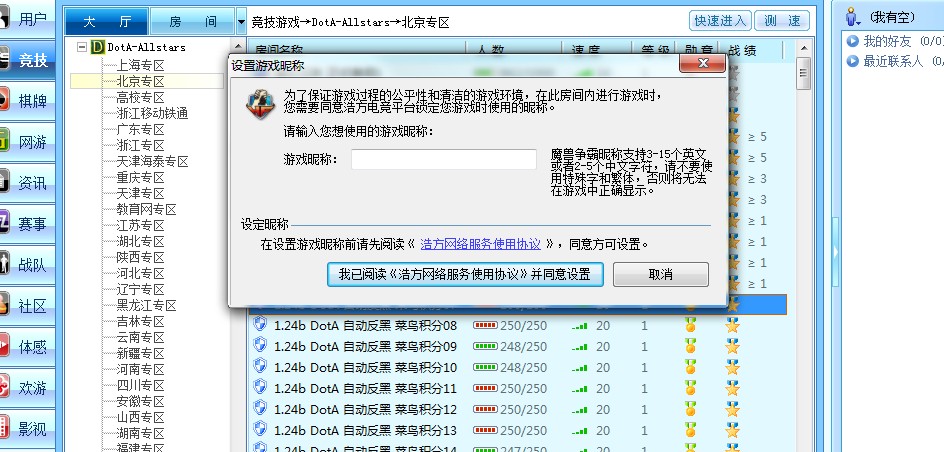Open the 战队 sidebar section
Screen dimensions: 944x452
27,265
